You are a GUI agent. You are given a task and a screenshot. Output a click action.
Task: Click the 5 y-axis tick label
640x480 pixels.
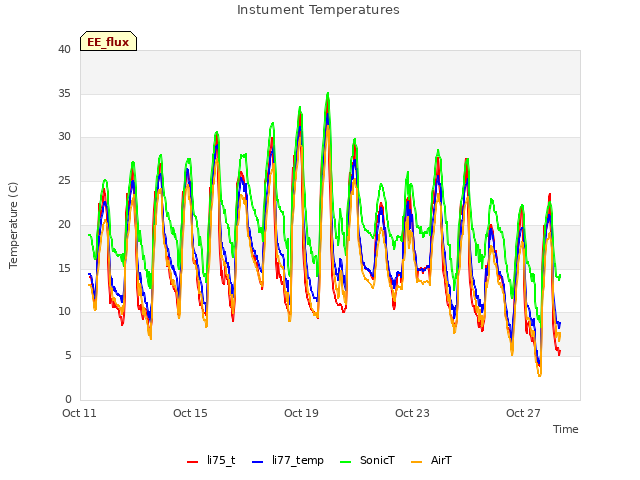pyautogui.click(x=68, y=356)
